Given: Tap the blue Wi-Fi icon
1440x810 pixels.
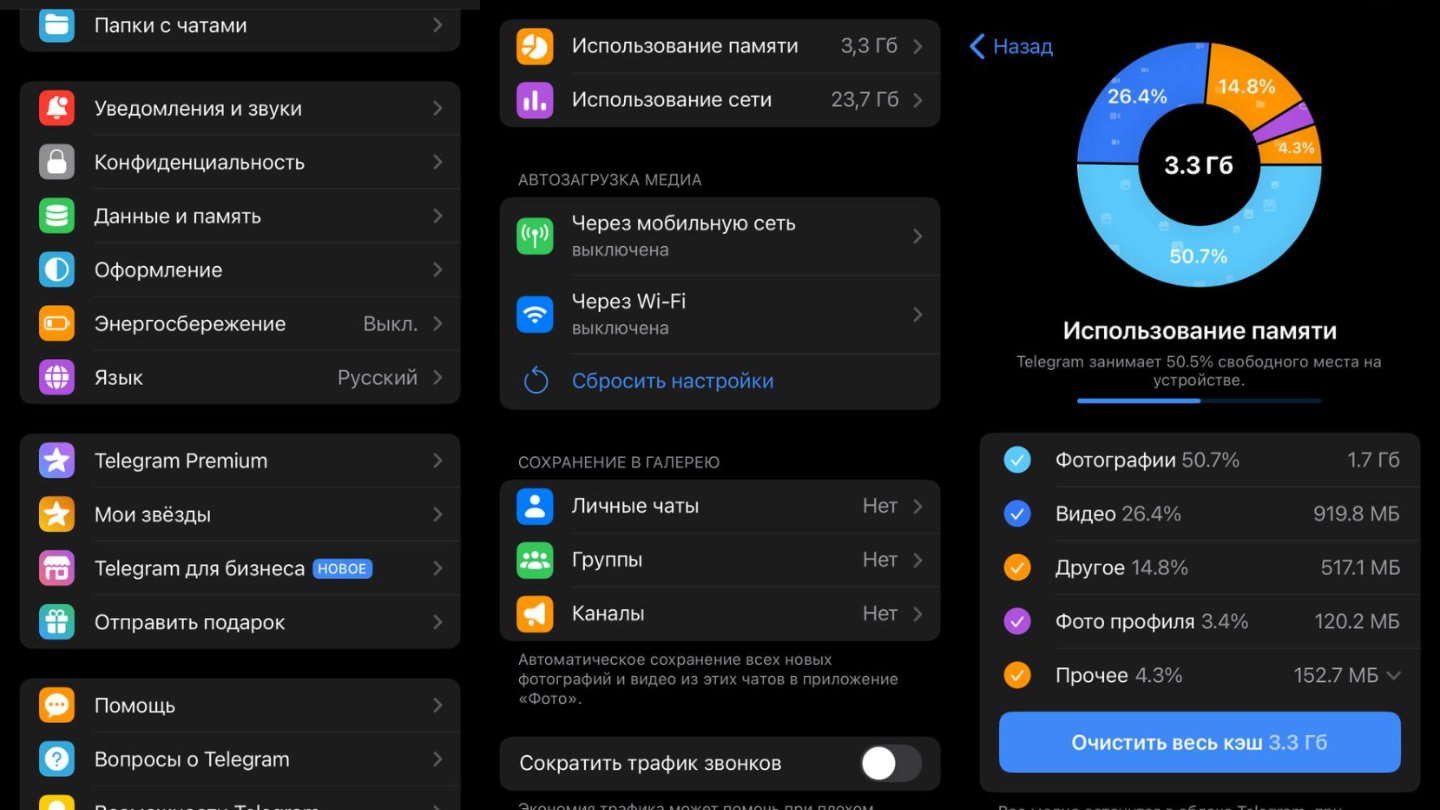Looking at the screenshot, I should click(x=535, y=314).
